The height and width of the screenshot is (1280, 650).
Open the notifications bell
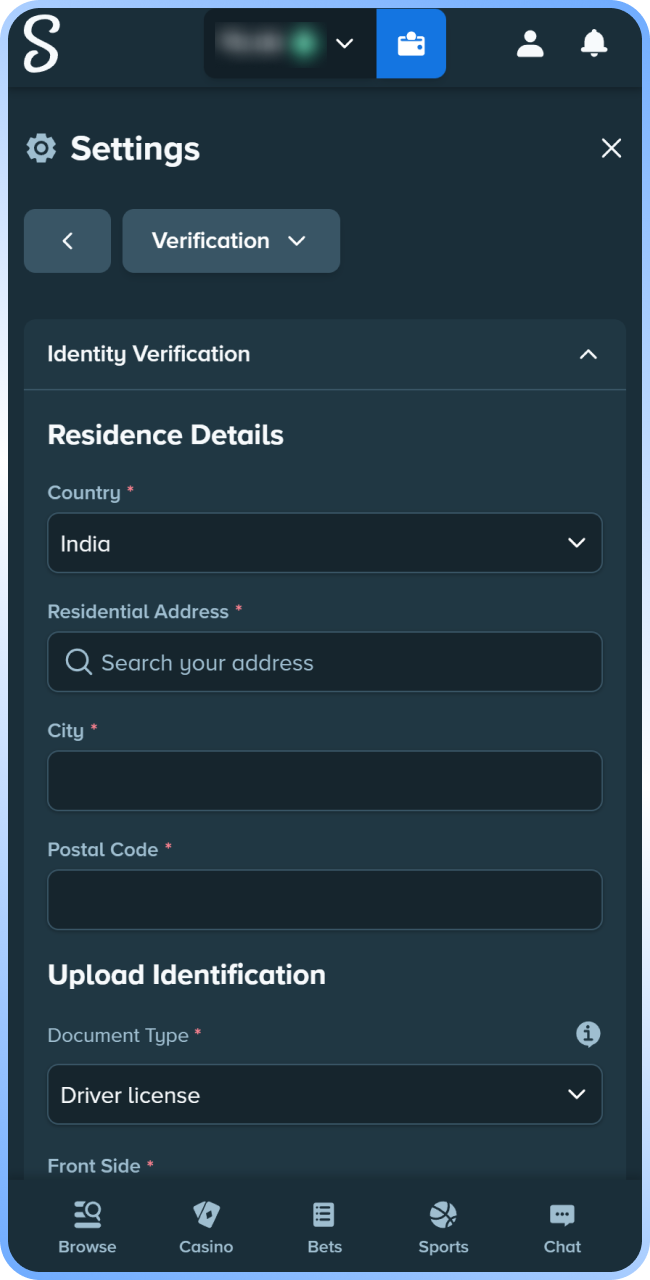tap(594, 43)
